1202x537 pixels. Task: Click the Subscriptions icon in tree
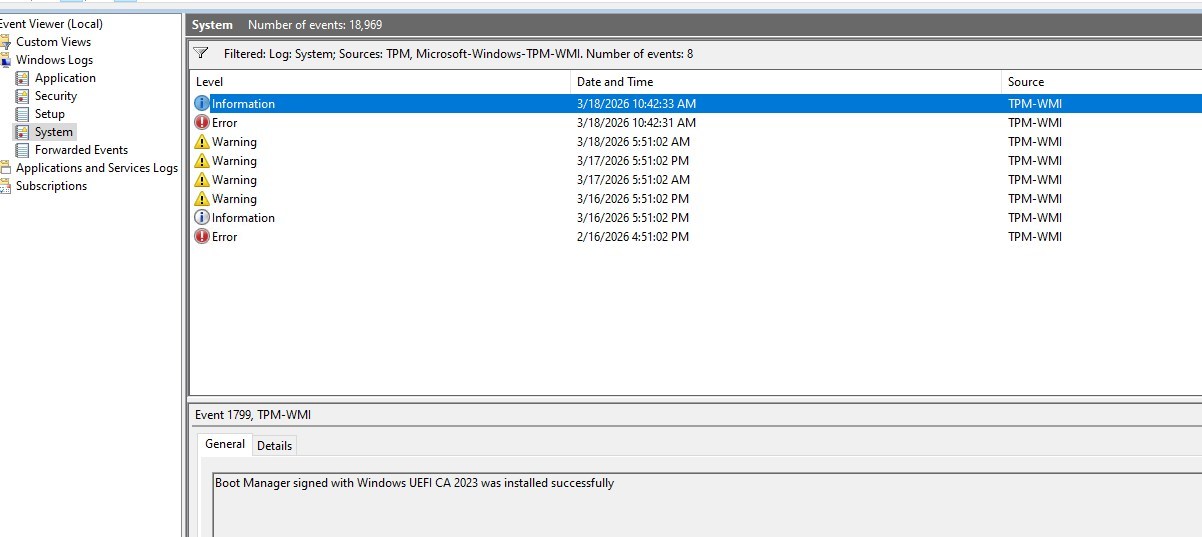pos(6,186)
